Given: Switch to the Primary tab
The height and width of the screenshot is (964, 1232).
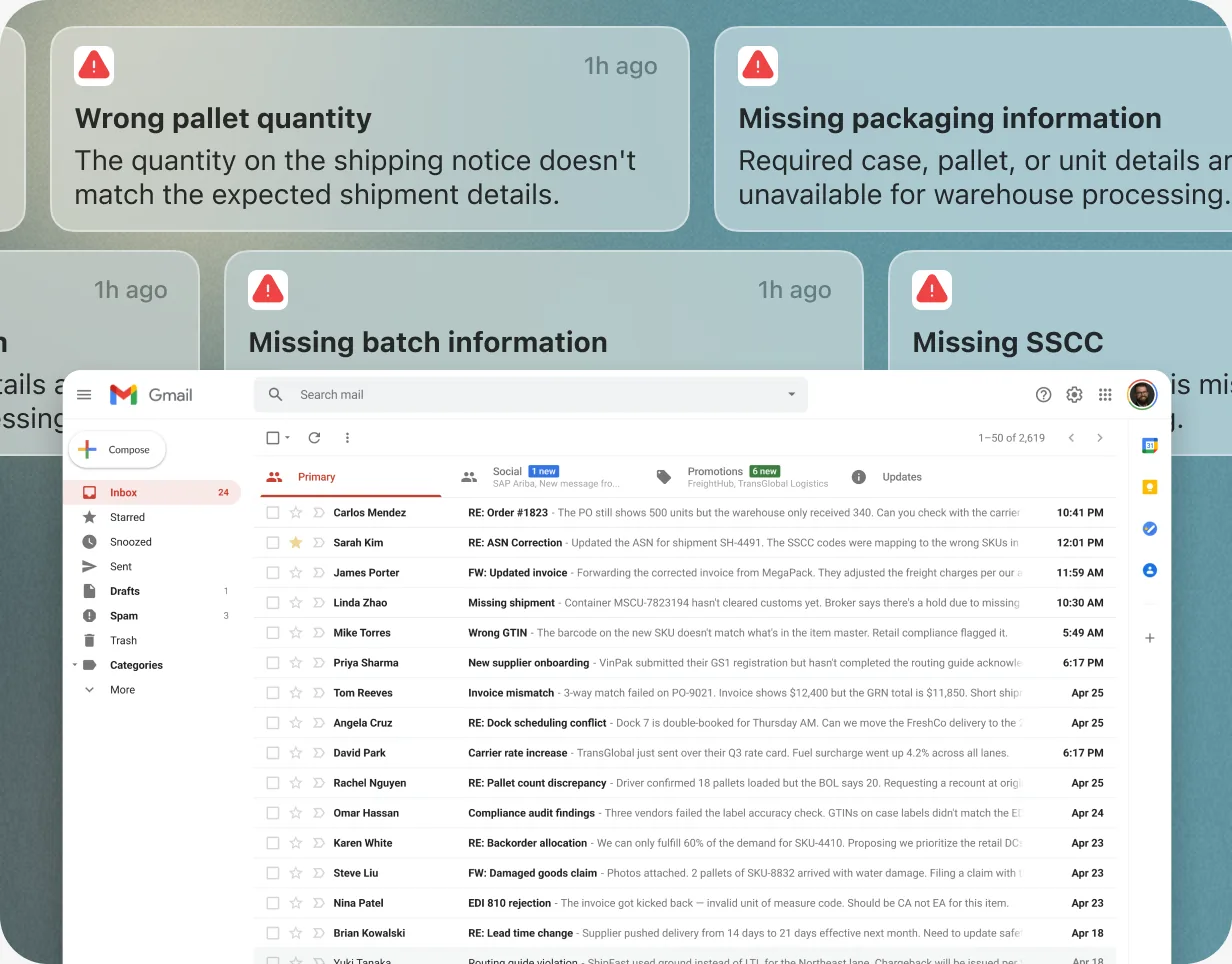Looking at the screenshot, I should pyautogui.click(x=350, y=477).
